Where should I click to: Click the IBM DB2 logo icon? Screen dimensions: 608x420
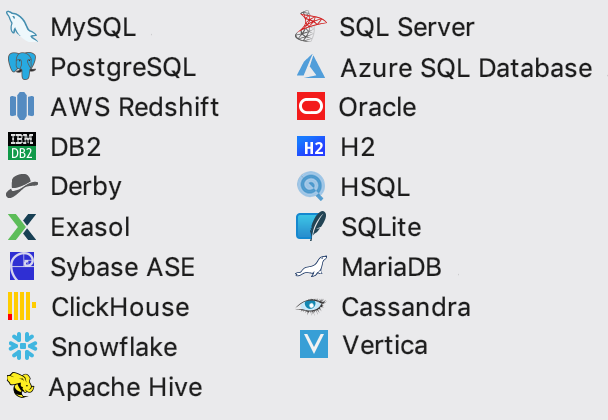(22, 146)
